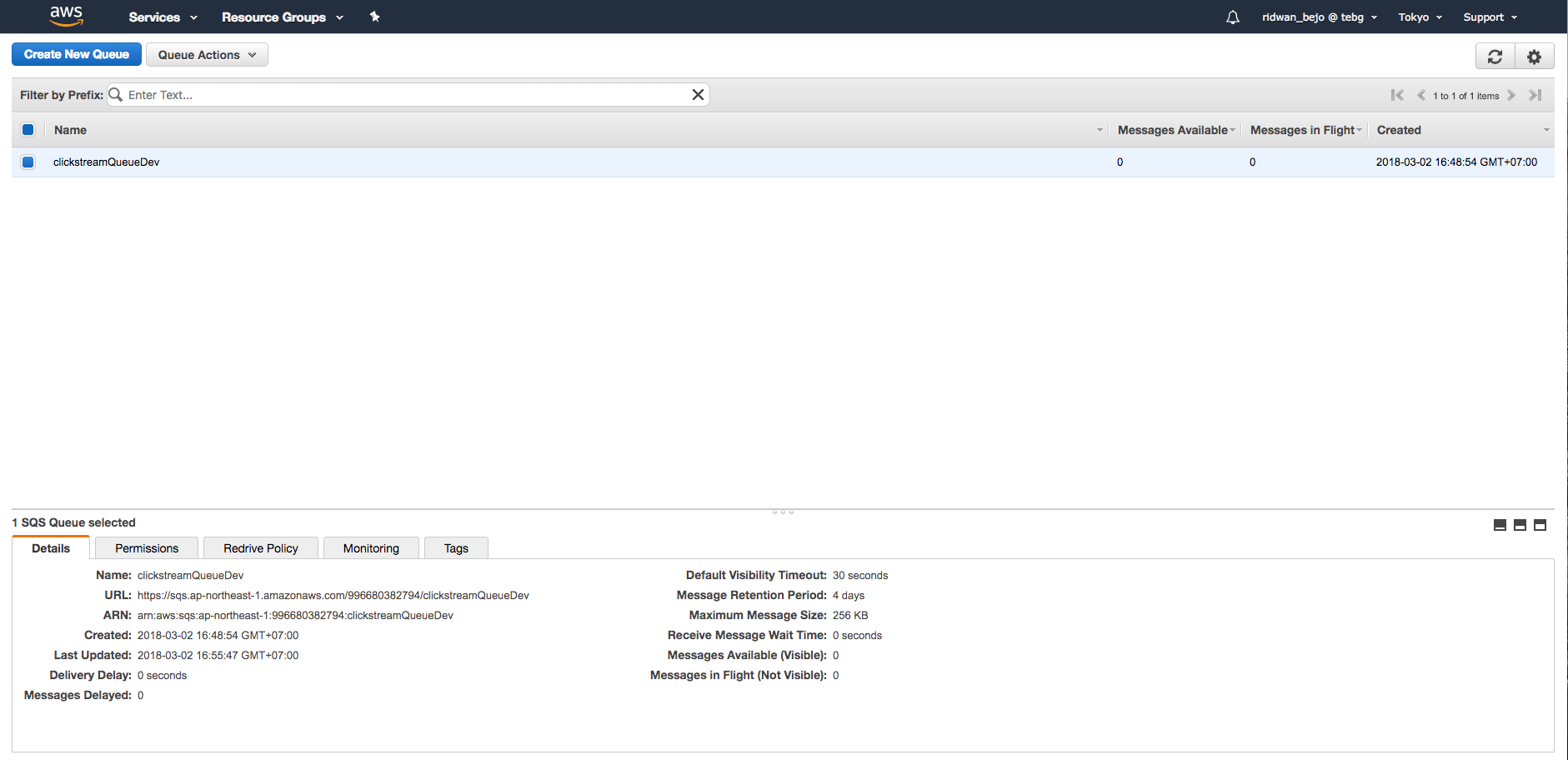Minimize the details pane using leftmost pane icon
Image resolution: width=1568 pixels, height=760 pixels.
pyautogui.click(x=1499, y=525)
